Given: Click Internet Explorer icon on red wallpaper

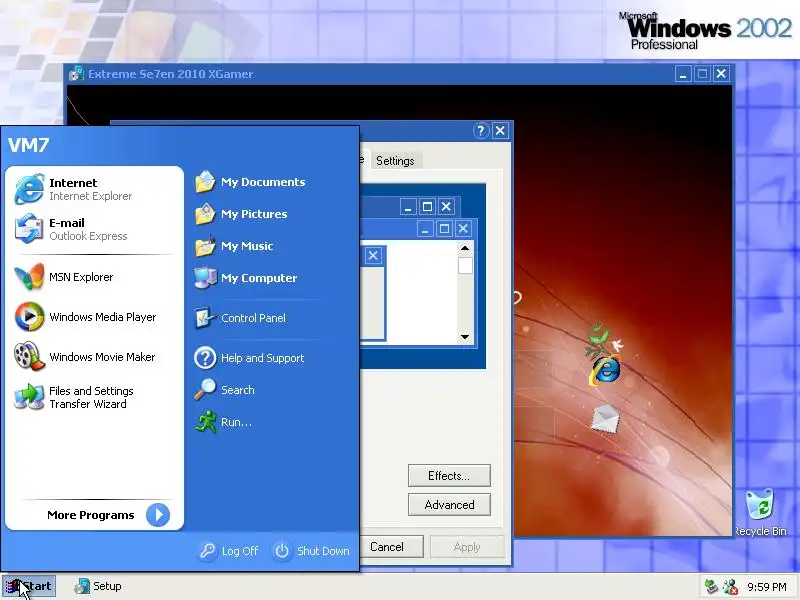Looking at the screenshot, I should point(606,370).
